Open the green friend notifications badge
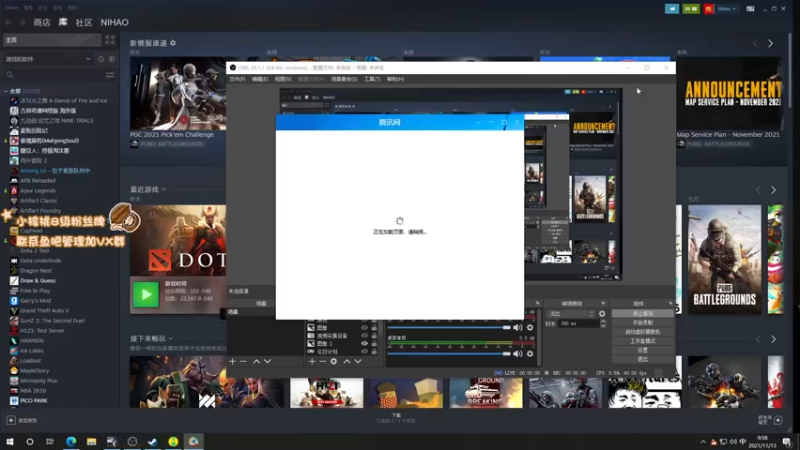This screenshot has width=800, height=450. point(691,9)
